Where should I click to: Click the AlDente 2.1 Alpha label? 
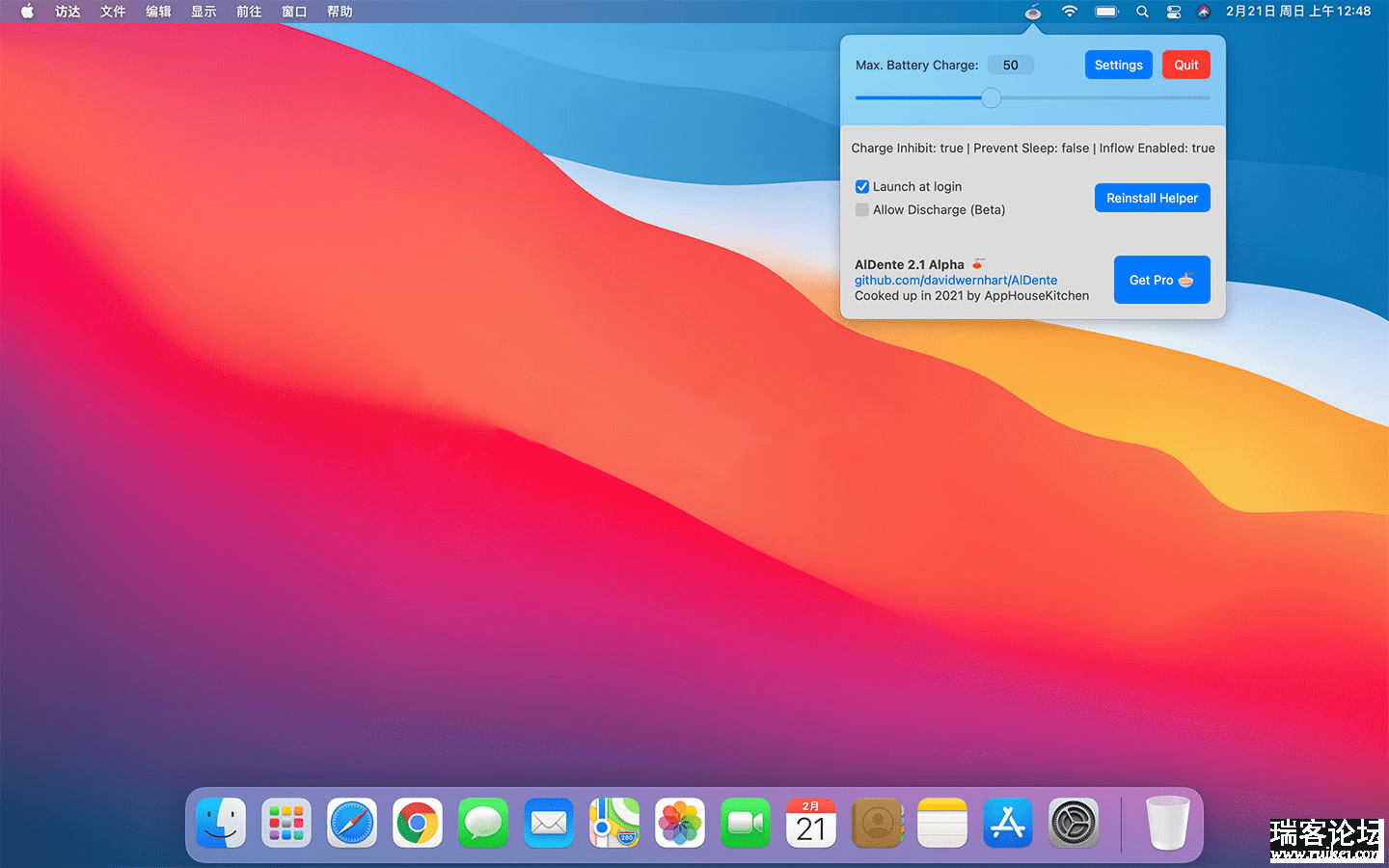click(910, 264)
